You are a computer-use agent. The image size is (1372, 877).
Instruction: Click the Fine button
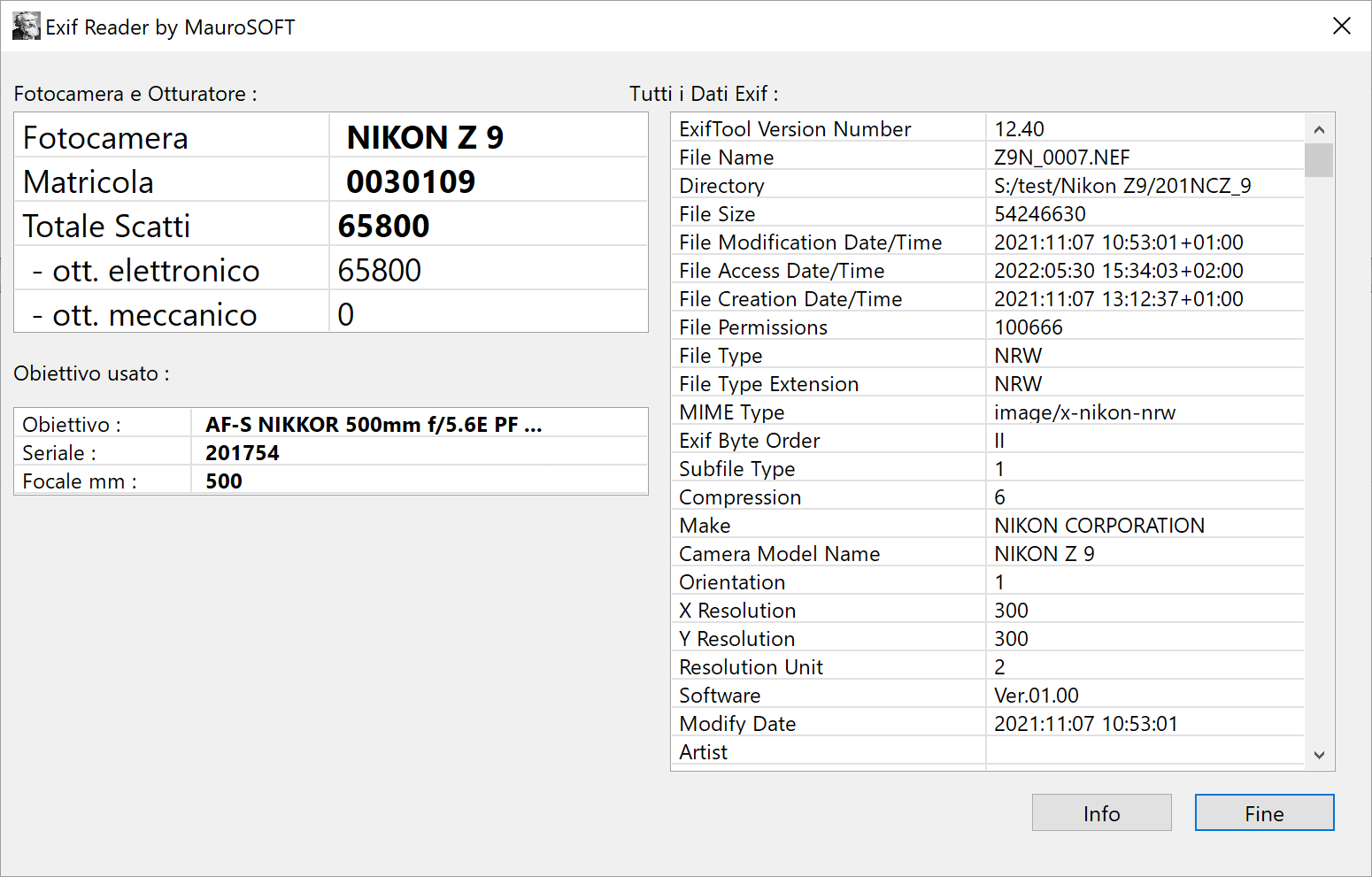(1264, 812)
